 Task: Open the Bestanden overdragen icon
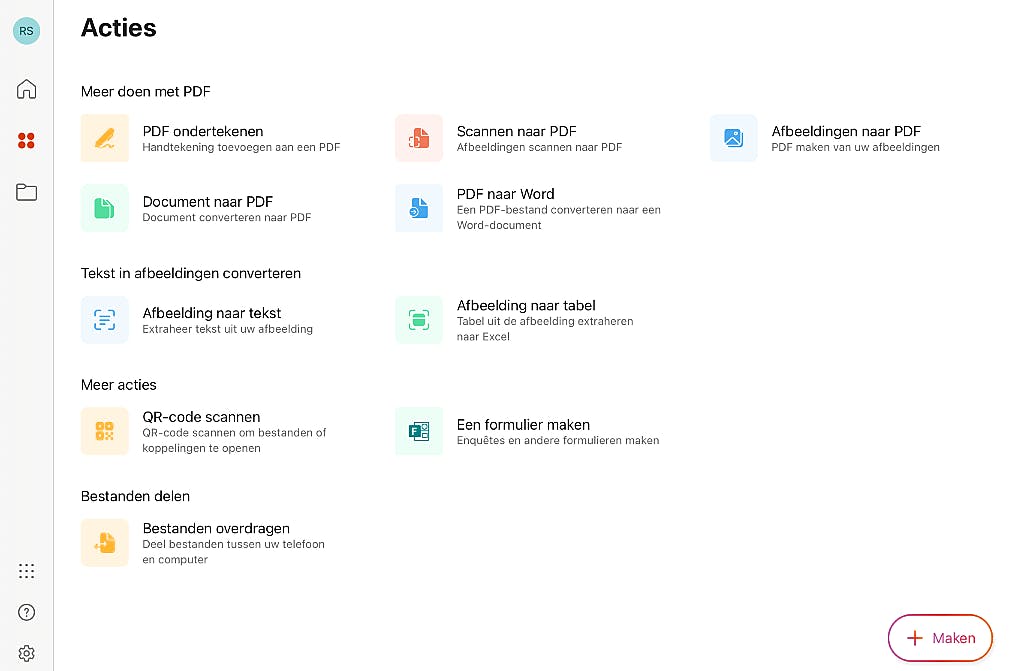105,543
